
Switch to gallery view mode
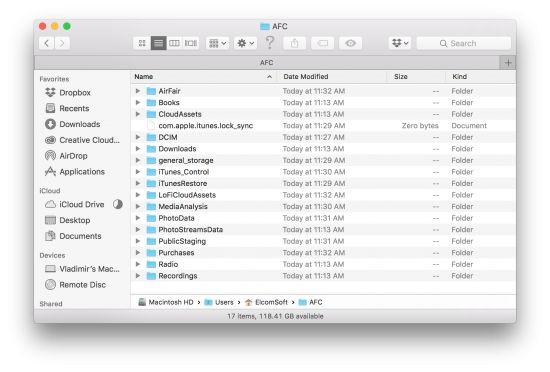coord(191,43)
